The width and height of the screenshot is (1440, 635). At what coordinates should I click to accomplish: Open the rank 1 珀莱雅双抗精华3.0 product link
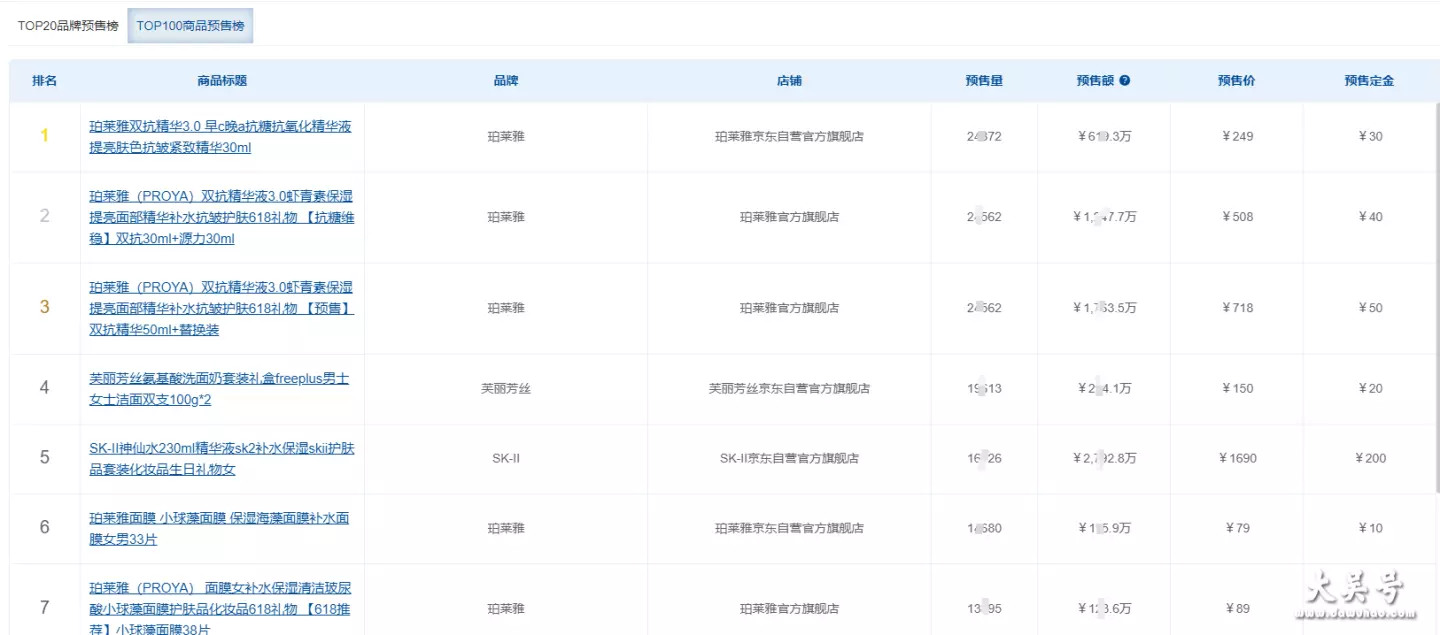(220, 137)
